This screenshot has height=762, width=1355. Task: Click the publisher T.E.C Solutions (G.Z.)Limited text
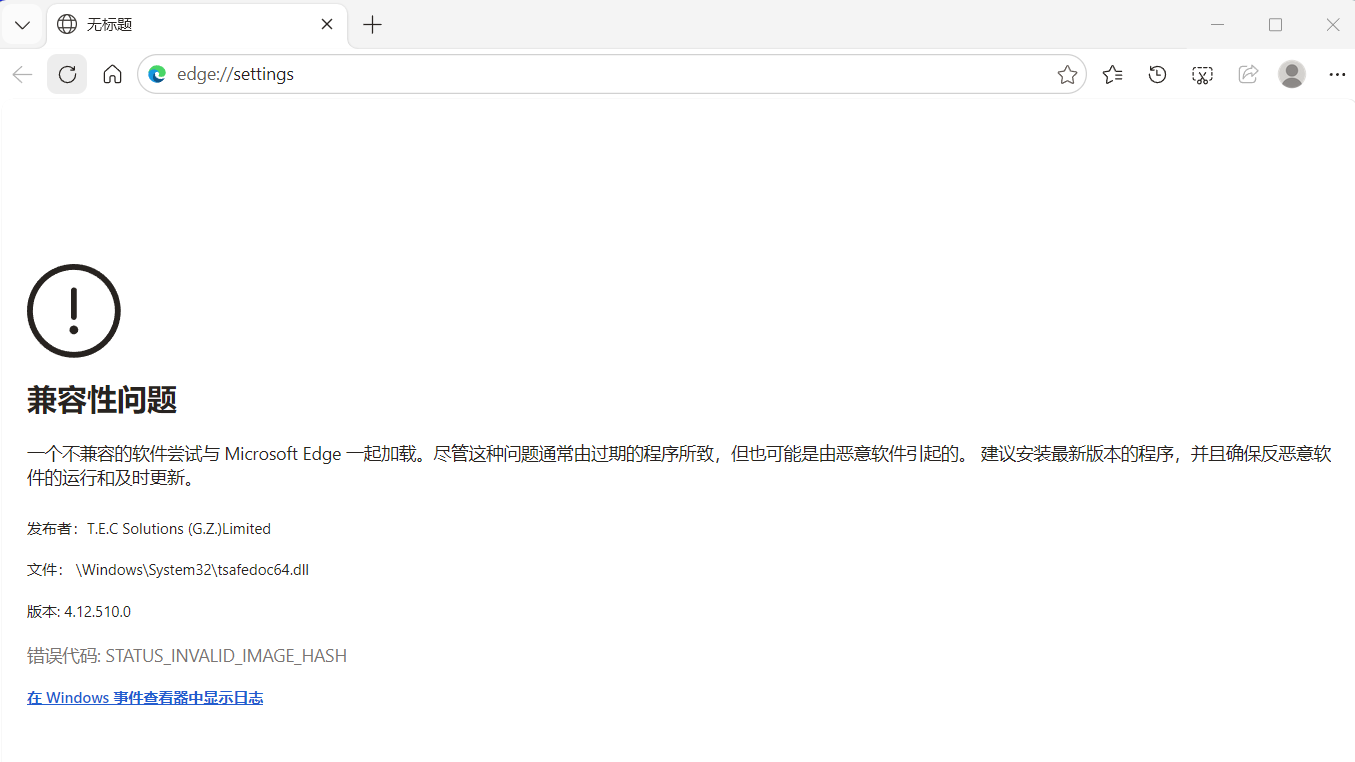click(179, 529)
